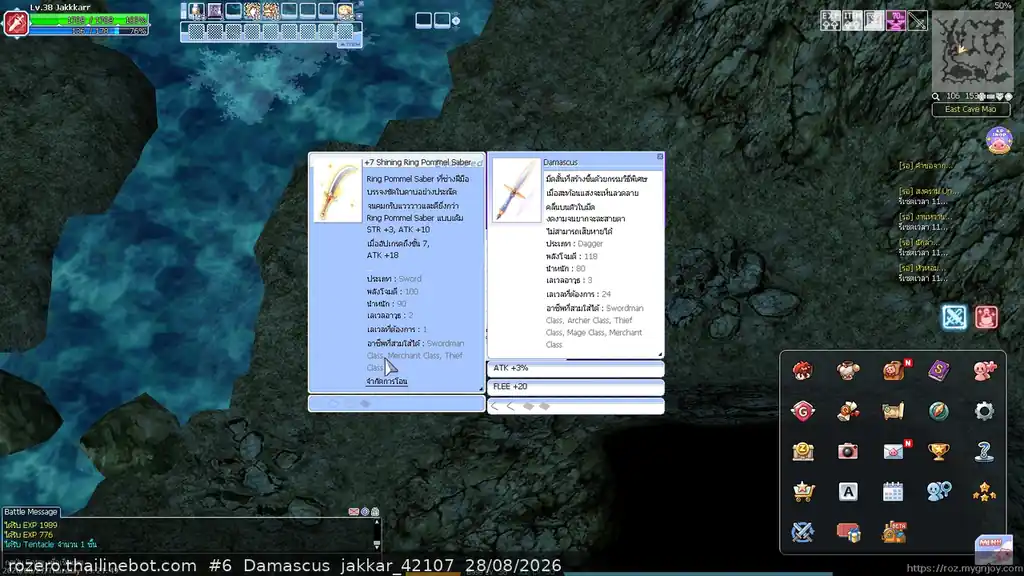The width and height of the screenshot is (1024, 576).
Task: Open the blue question mark help icon
Action: point(984,451)
